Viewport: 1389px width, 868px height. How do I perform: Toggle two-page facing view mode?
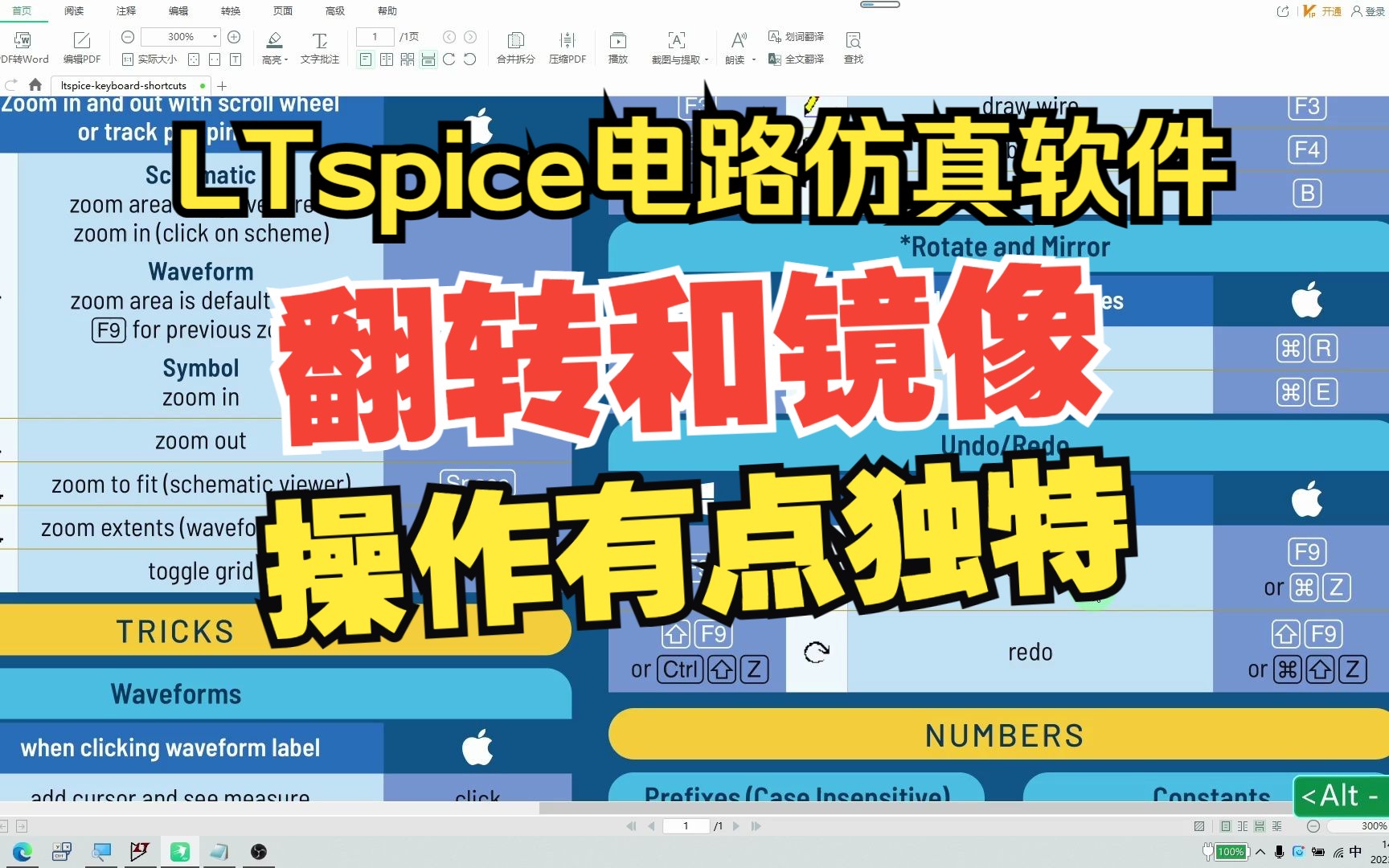387,59
